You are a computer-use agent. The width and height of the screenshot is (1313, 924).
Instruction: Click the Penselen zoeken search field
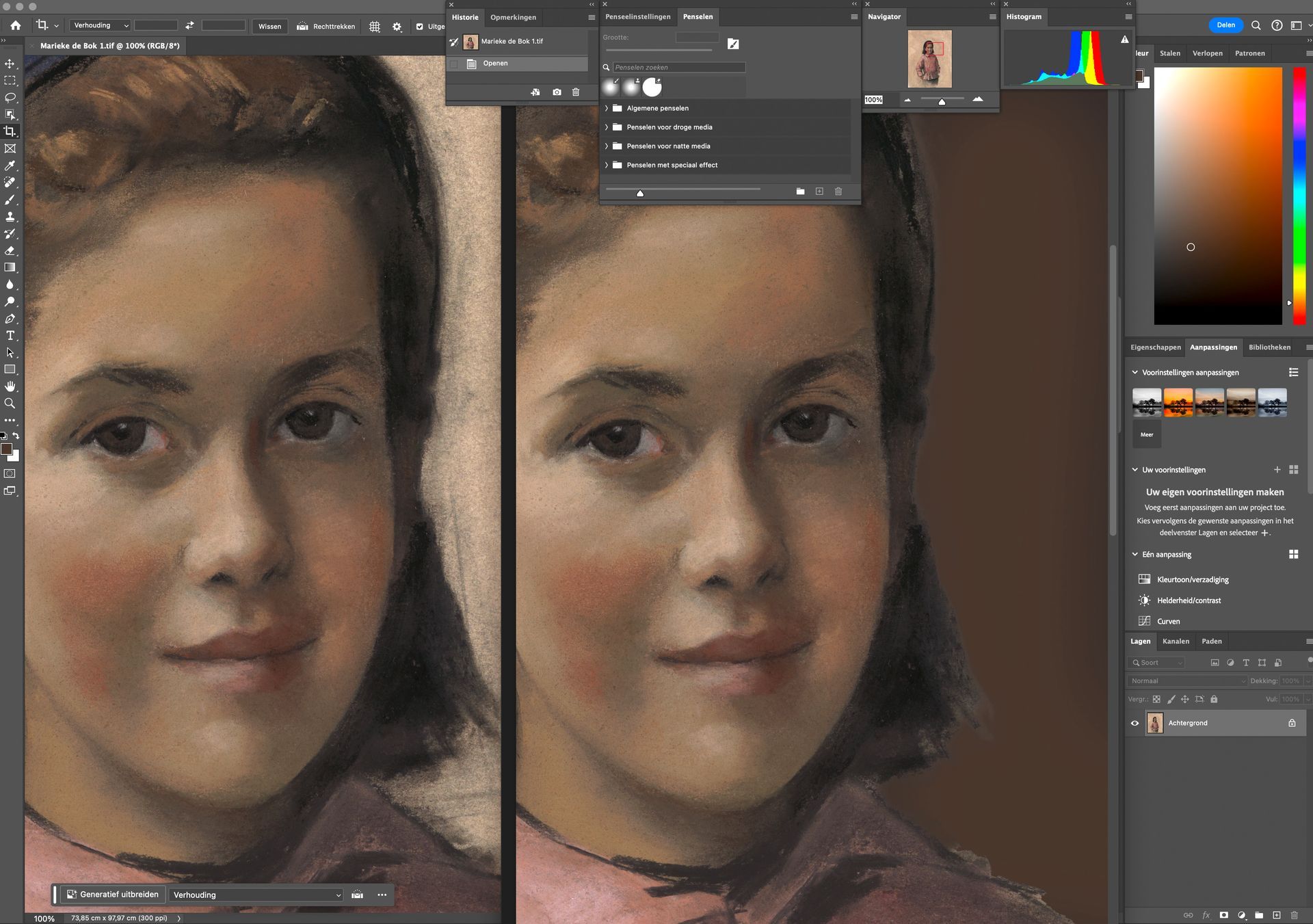(678, 68)
